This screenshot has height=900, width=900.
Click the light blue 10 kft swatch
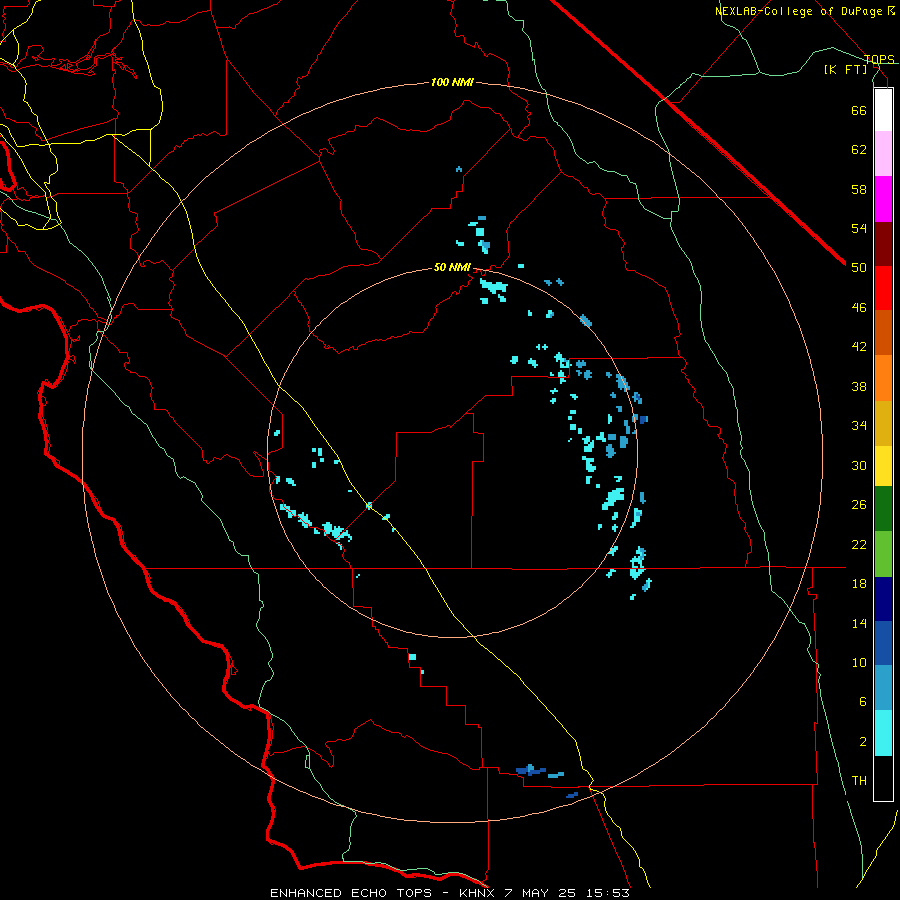(x=883, y=688)
